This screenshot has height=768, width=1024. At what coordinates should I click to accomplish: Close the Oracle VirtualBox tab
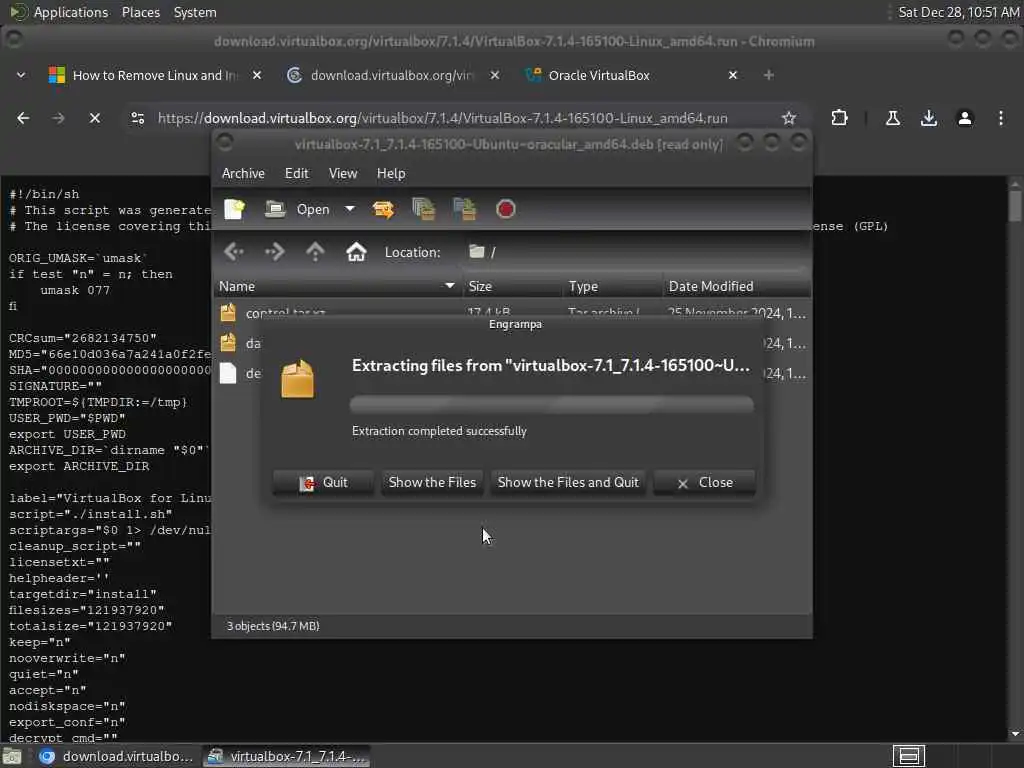click(x=733, y=75)
